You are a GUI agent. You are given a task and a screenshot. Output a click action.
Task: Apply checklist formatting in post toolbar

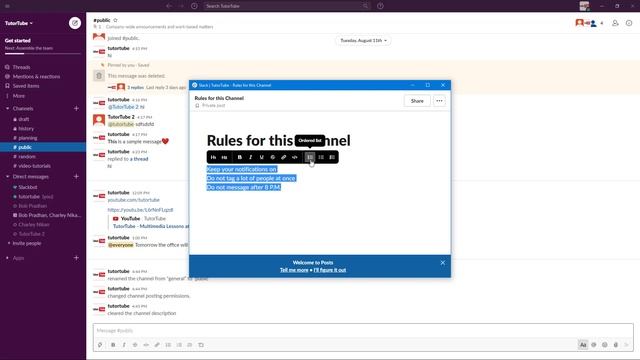(x=332, y=157)
